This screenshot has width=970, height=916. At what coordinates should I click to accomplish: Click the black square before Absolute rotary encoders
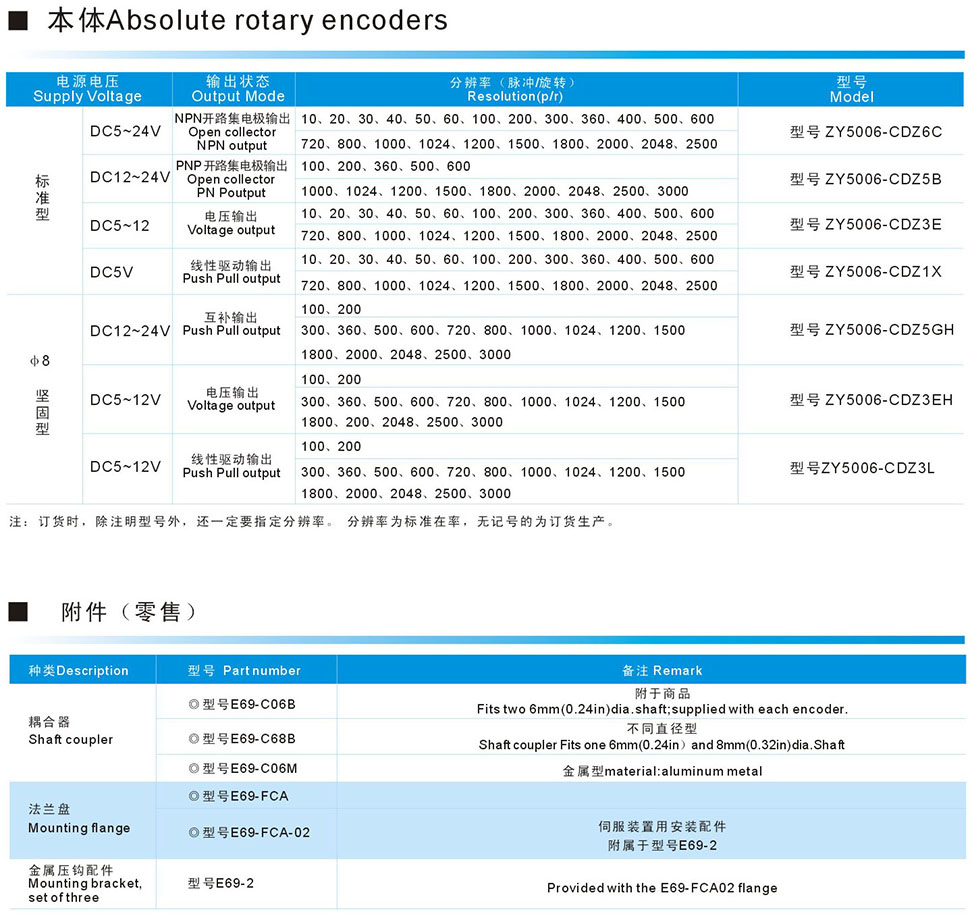17,21
